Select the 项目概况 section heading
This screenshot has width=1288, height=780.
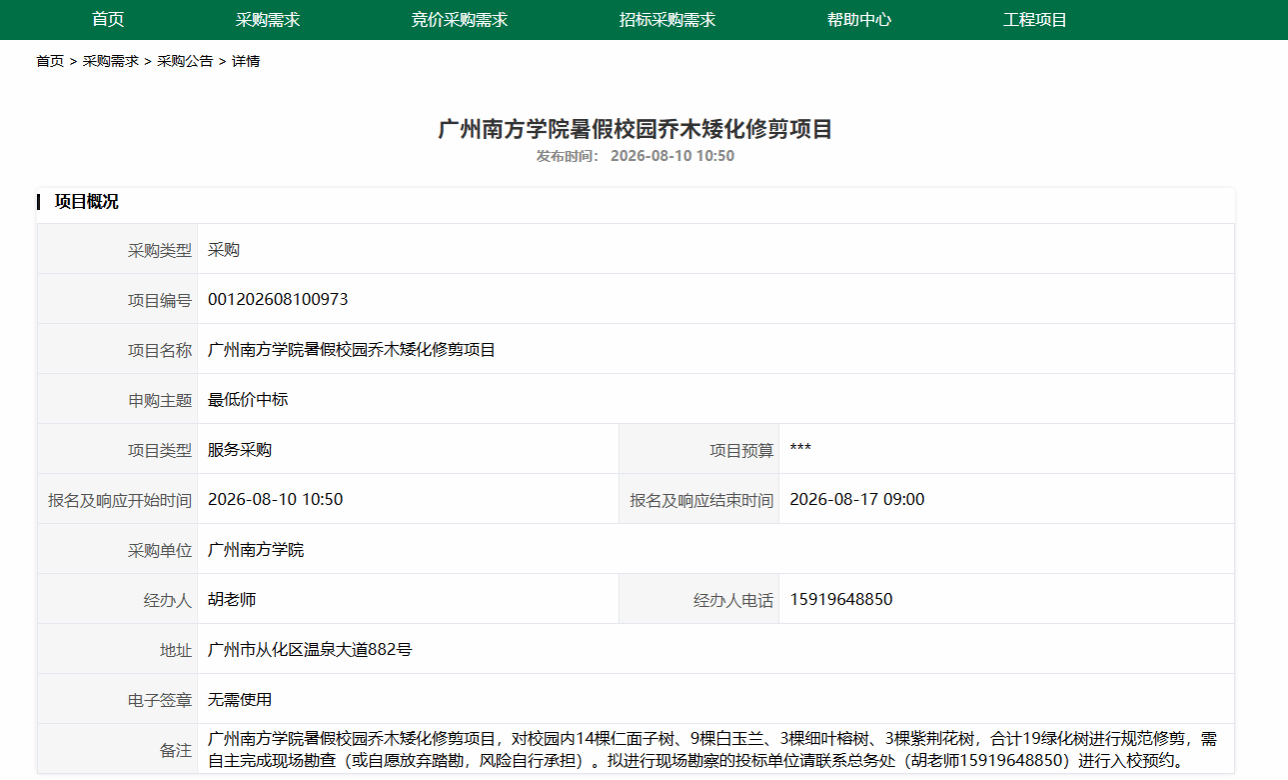[x=86, y=202]
